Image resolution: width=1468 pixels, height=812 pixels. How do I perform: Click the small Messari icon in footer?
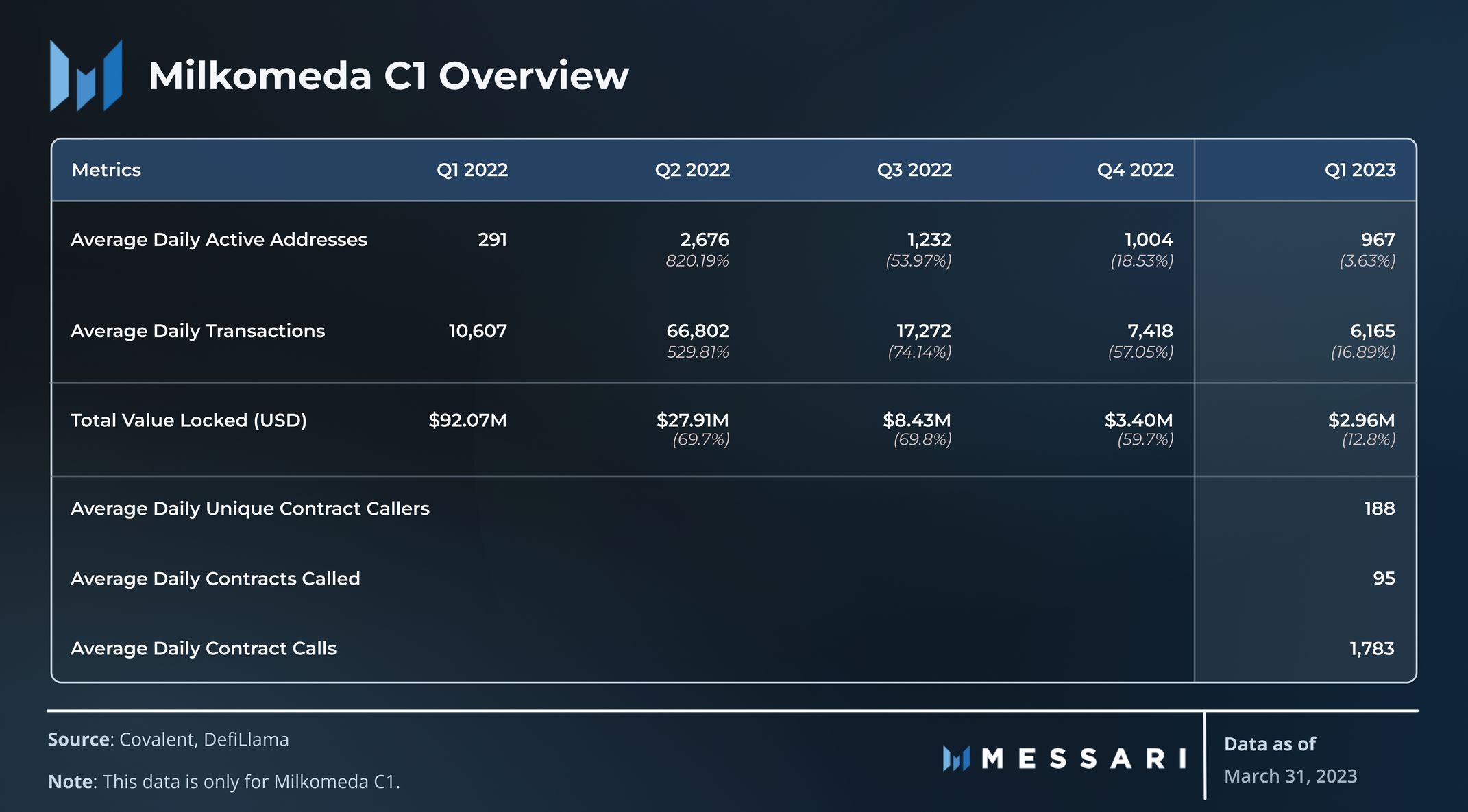(956, 759)
